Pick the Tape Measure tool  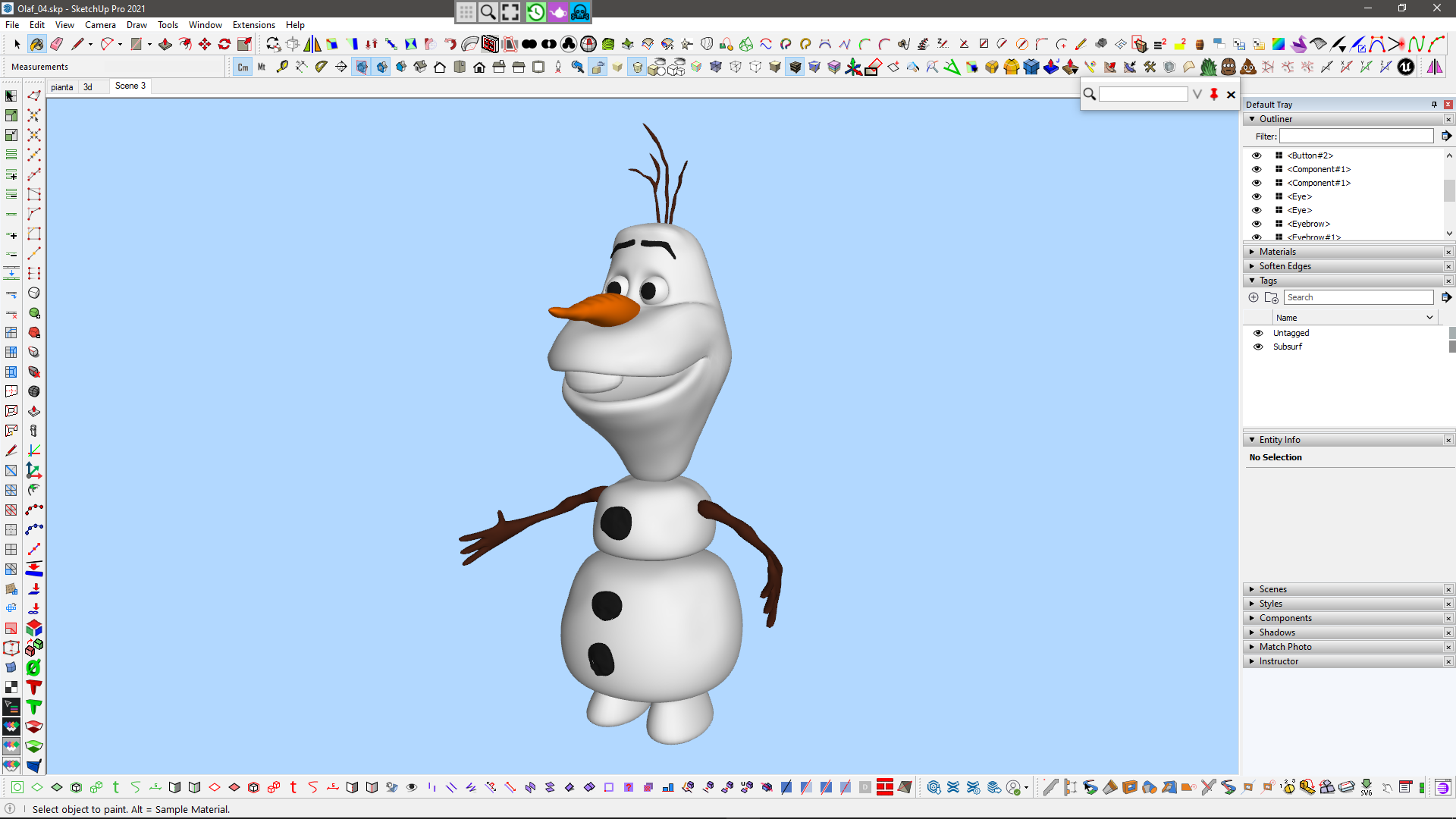282,67
